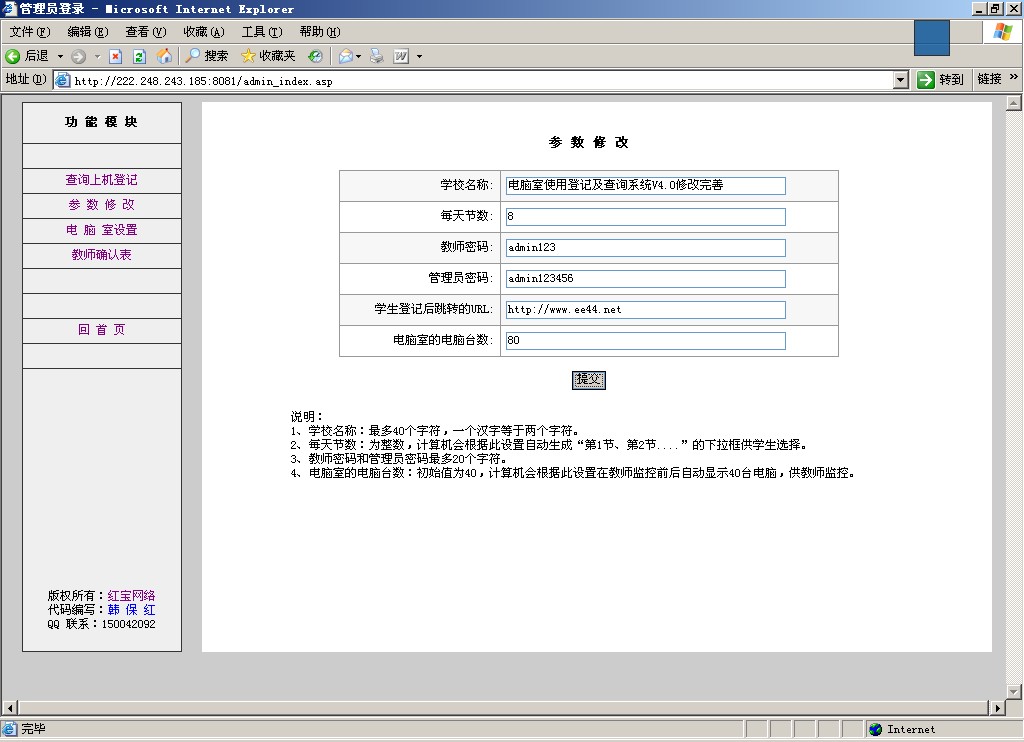Click the Refresh page icon
Image resolution: width=1024 pixels, height=742 pixels.
[139, 56]
